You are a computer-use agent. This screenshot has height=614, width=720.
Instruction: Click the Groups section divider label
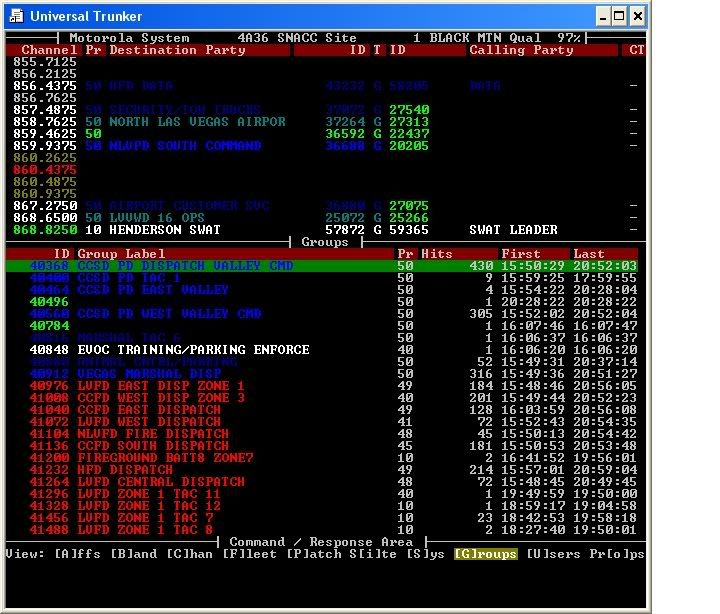[x=325, y=242]
